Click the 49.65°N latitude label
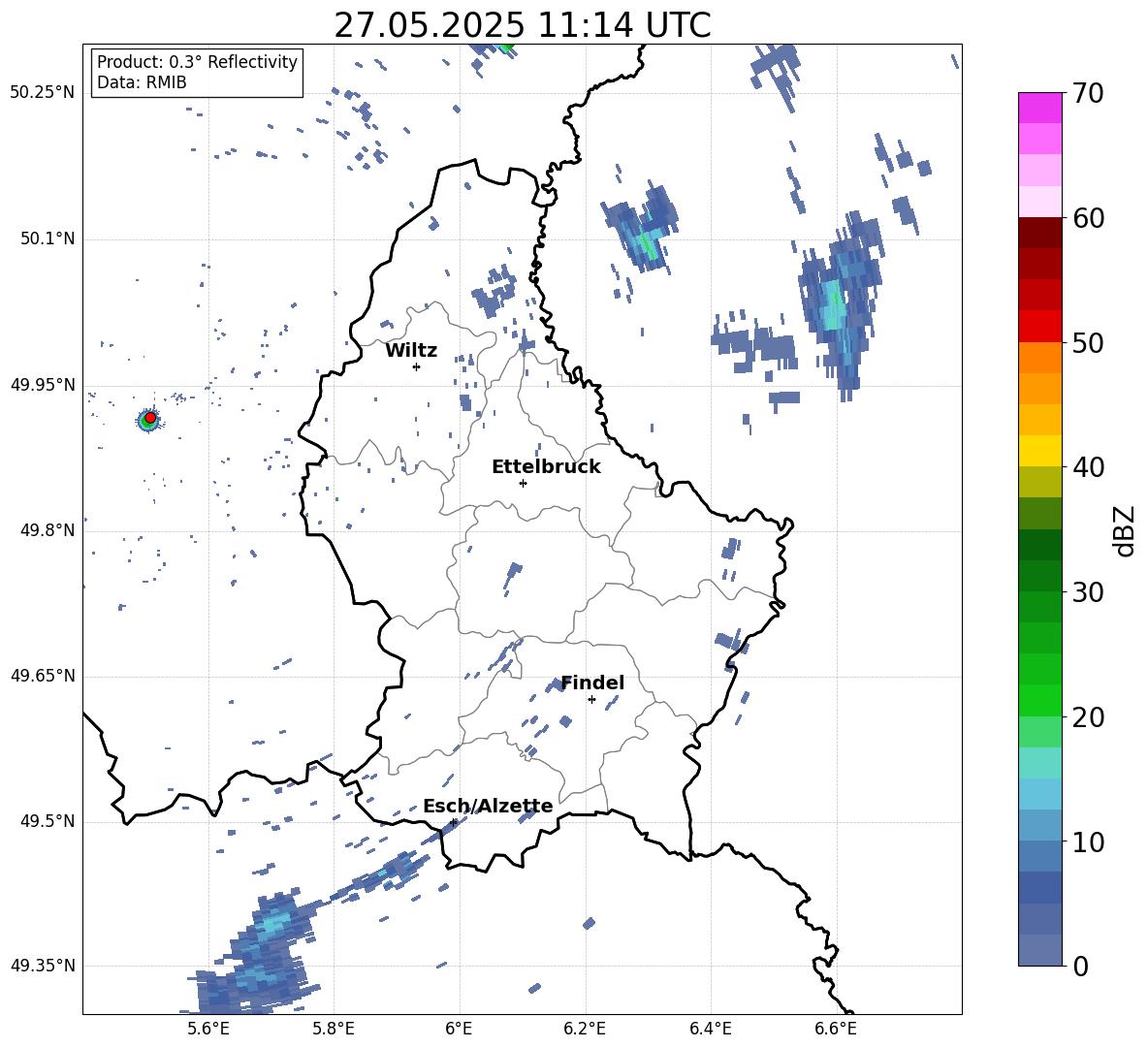Image resolution: width=1148 pixels, height=1048 pixels. pos(42,676)
